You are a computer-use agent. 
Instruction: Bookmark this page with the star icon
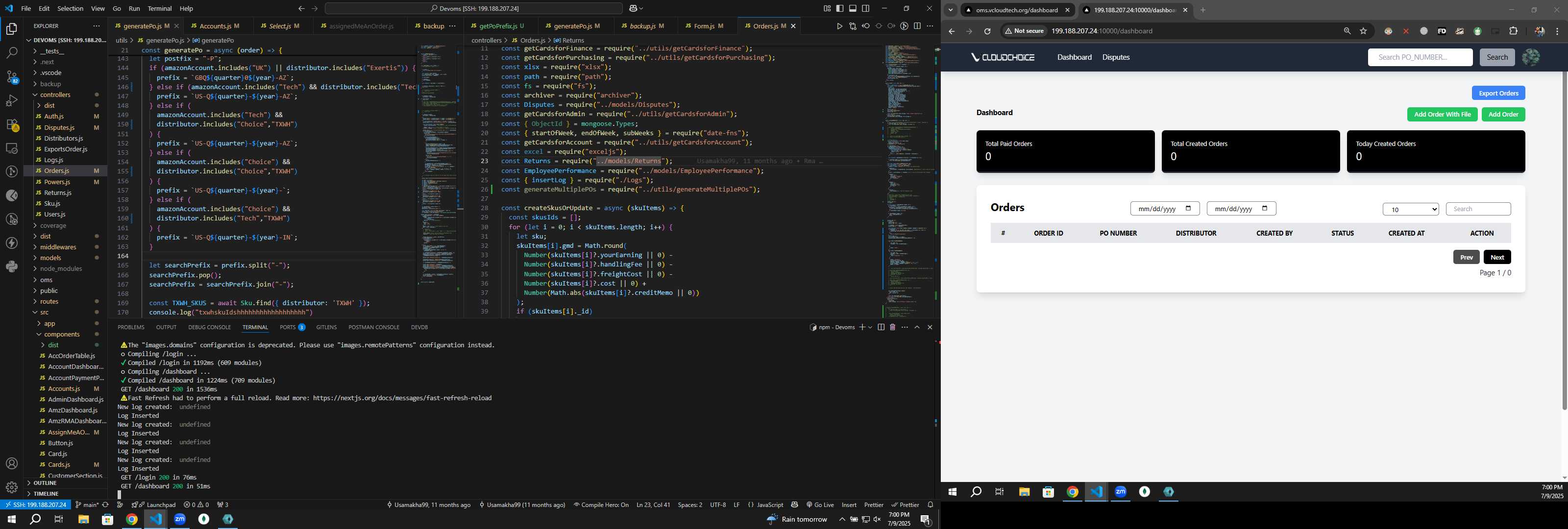click(1364, 31)
